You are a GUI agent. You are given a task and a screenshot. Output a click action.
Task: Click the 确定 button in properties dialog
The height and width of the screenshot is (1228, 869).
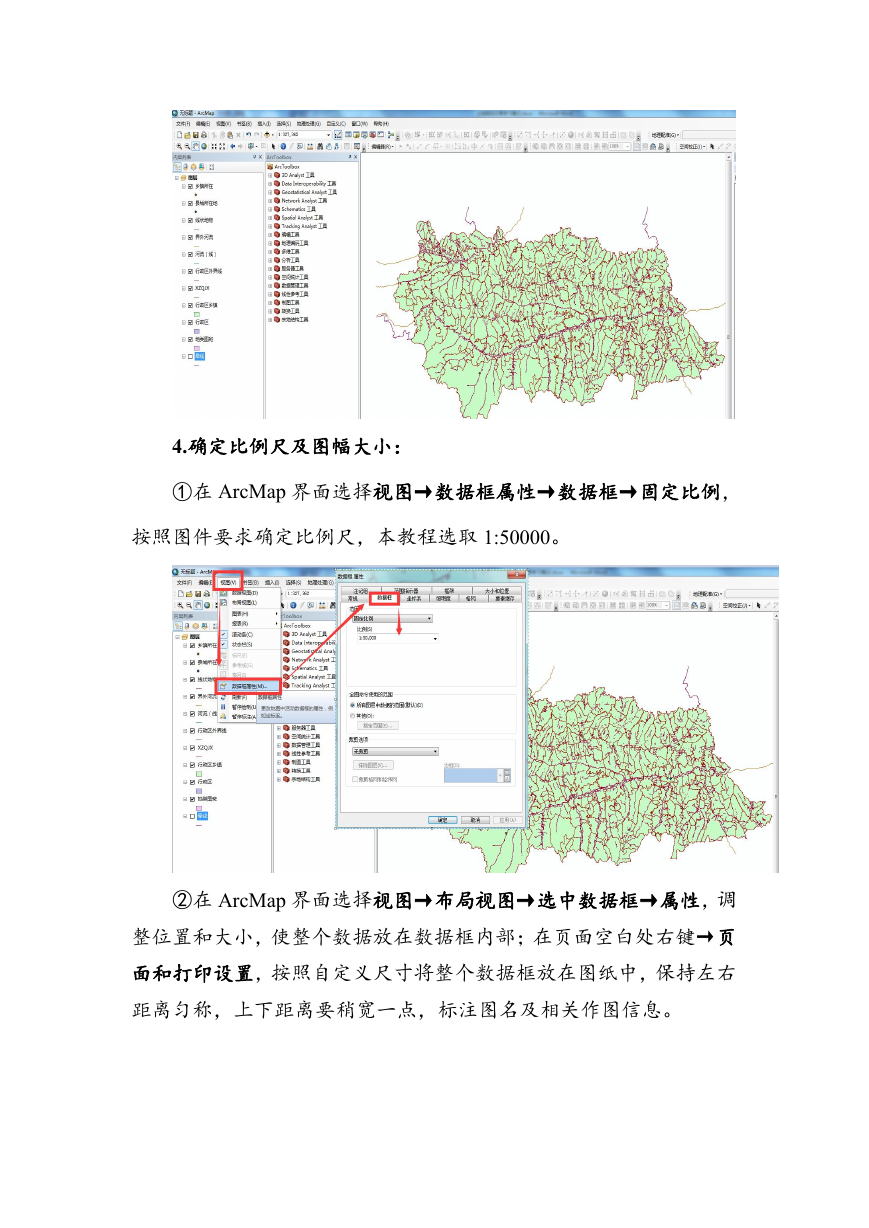(x=443, y=820)
